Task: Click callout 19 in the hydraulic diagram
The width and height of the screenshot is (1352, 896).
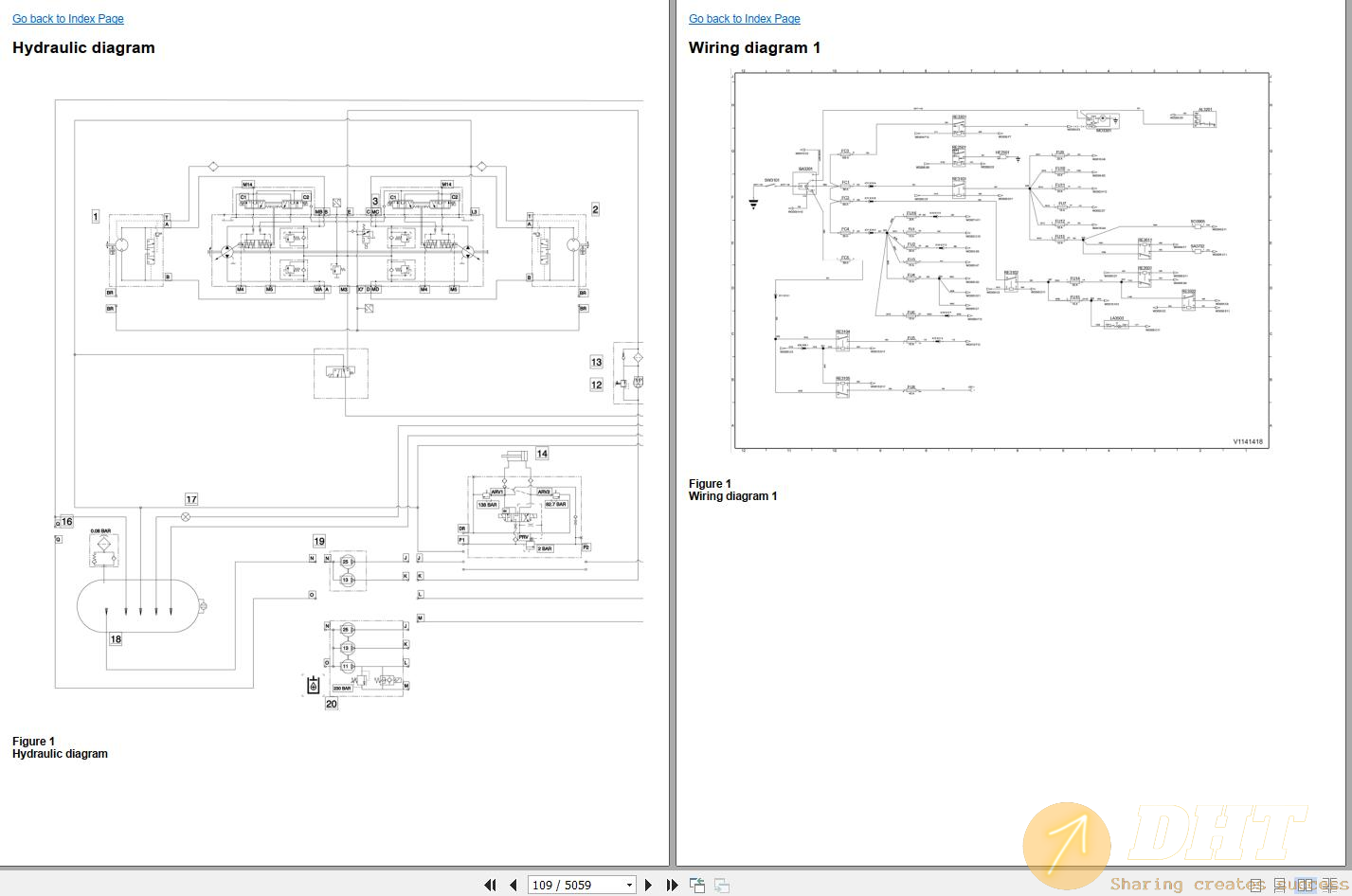Action: pos(319,541)
